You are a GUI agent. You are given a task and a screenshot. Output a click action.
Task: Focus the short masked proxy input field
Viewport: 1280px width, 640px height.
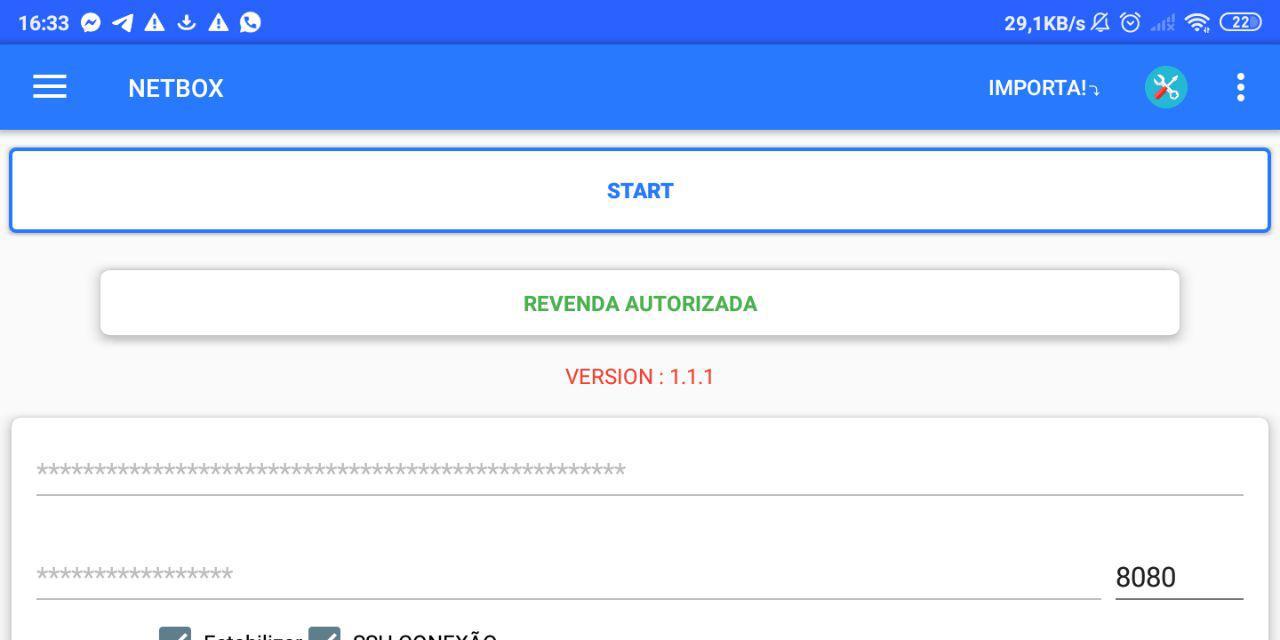tap(568, 576)
